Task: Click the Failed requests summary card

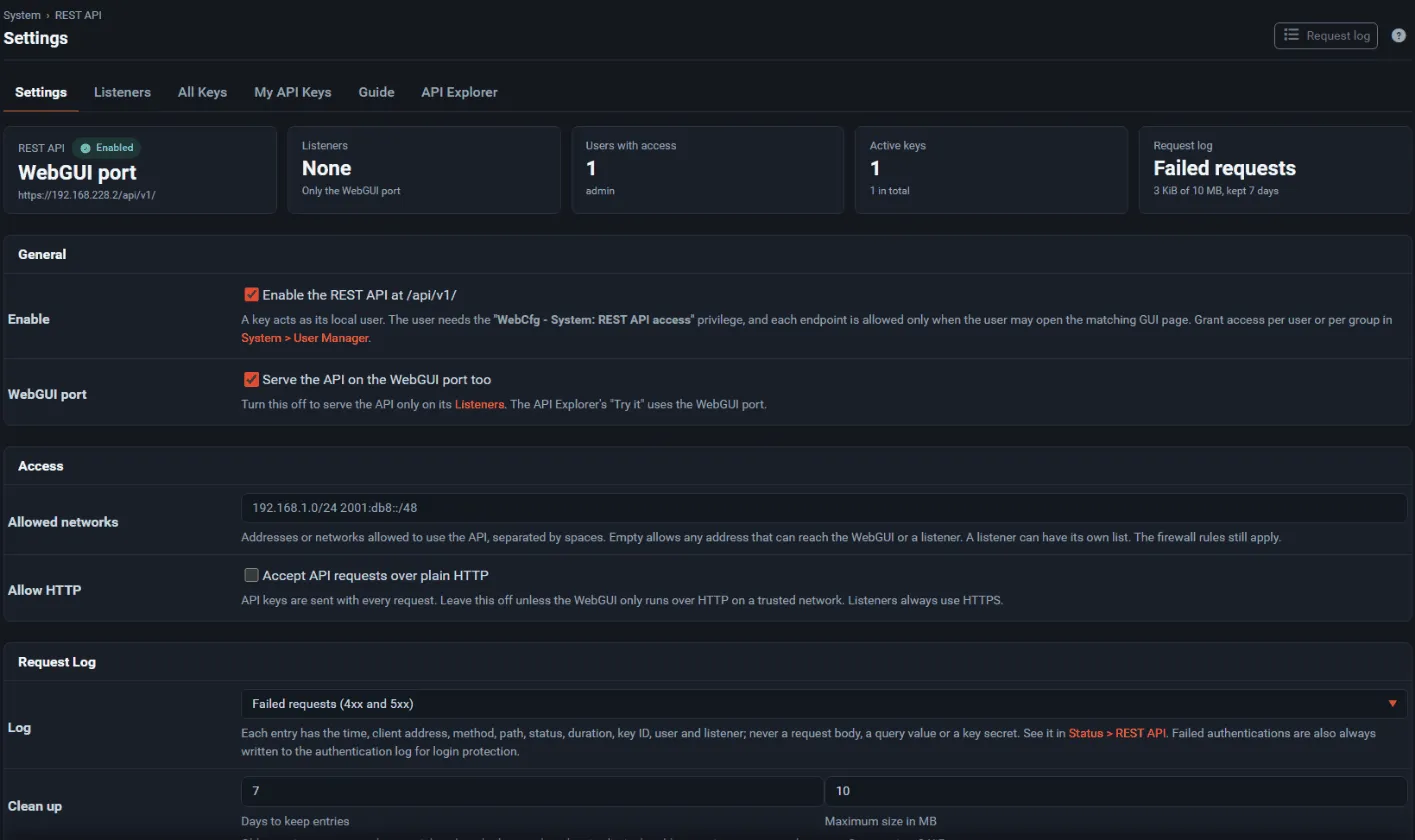Action: tap(1275, 170)
